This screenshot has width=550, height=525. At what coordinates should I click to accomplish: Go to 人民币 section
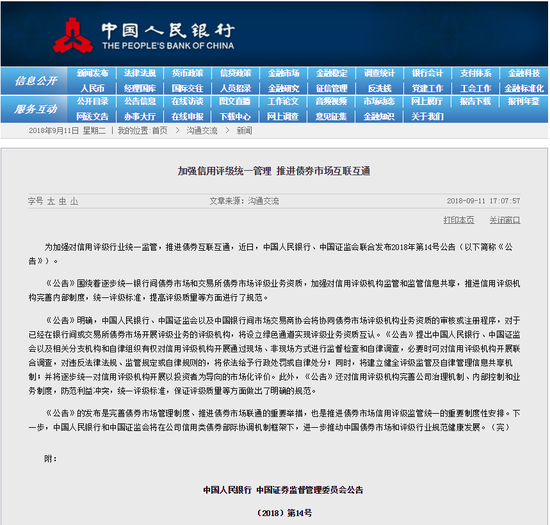(x=93, y=88)
